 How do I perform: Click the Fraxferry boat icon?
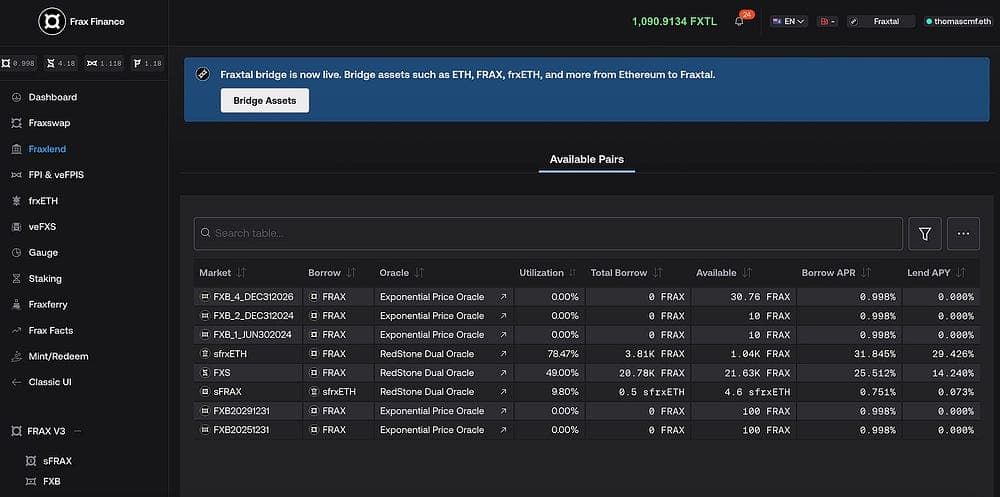tap(17, 304)
